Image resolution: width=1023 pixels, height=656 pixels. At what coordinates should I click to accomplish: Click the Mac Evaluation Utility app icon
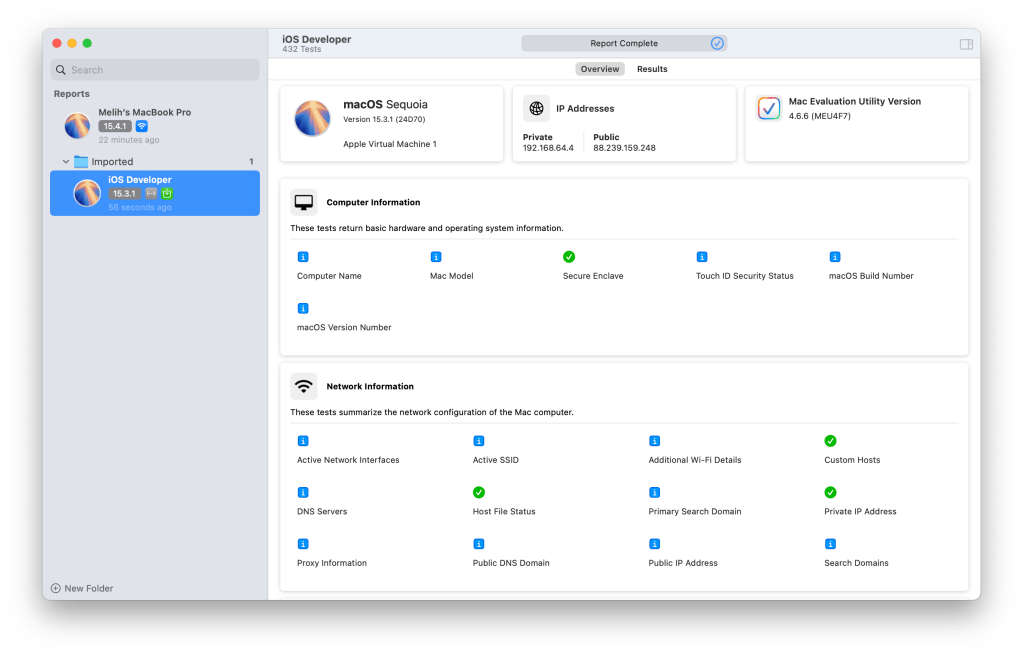[769, 108]
